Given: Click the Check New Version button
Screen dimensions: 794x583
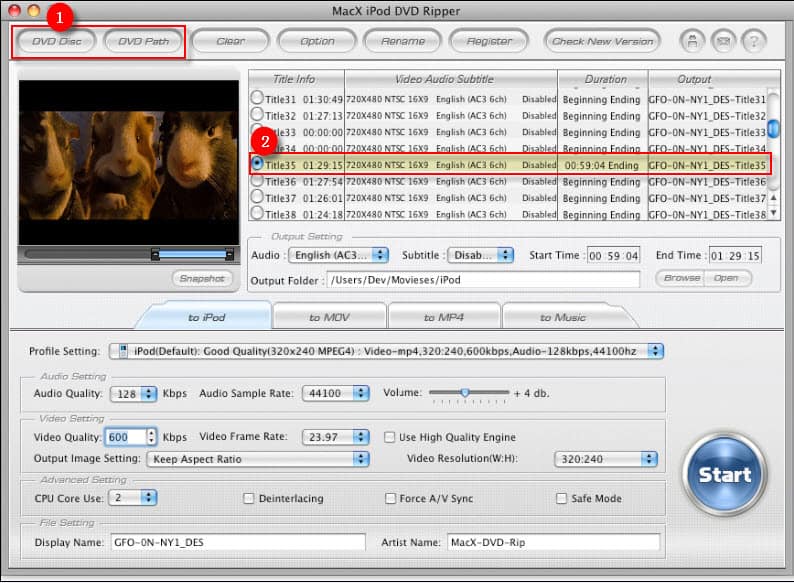Looking at the screenshot, I should 603,42.
